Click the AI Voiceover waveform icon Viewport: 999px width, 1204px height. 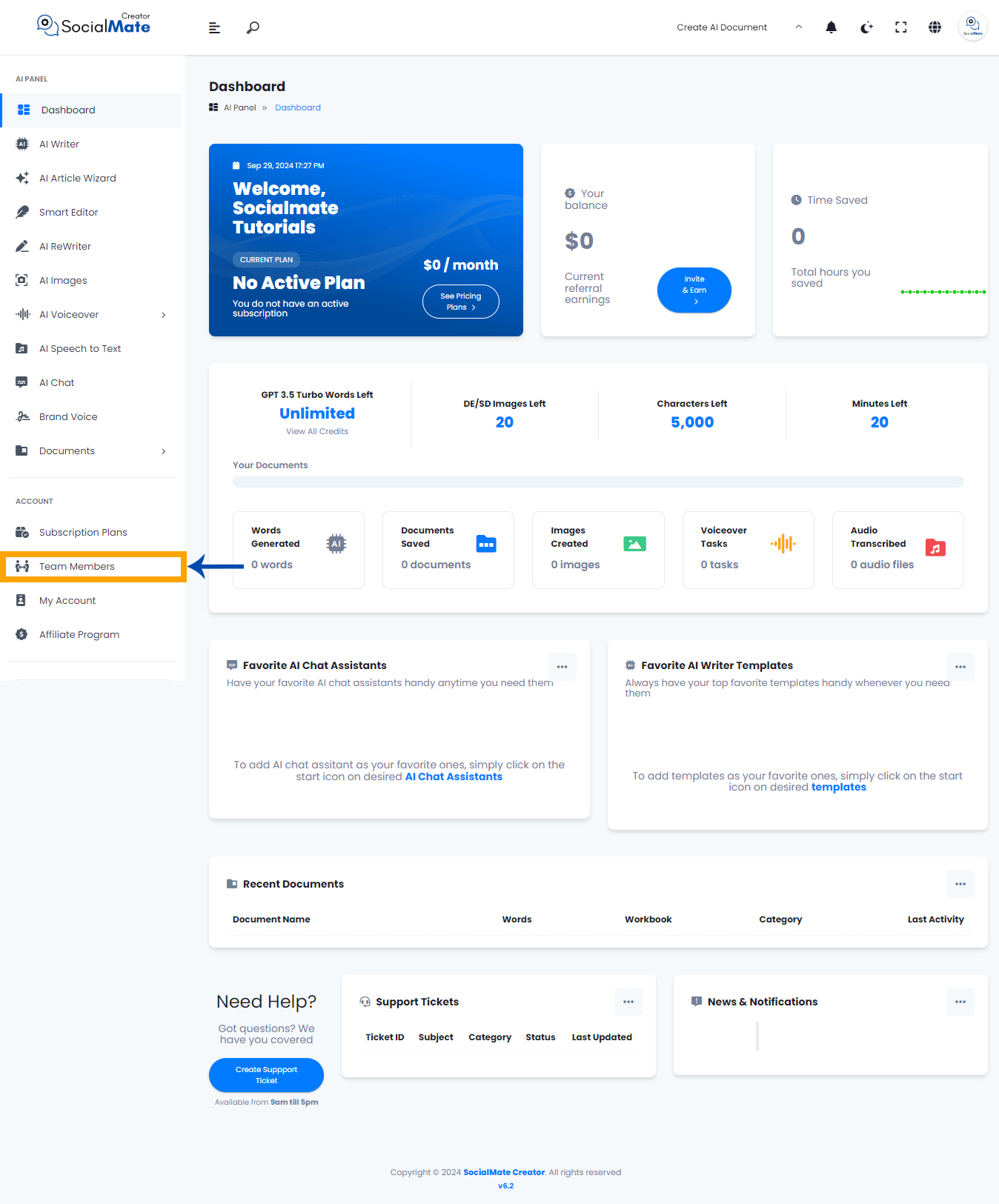click(x=22, y=314)
